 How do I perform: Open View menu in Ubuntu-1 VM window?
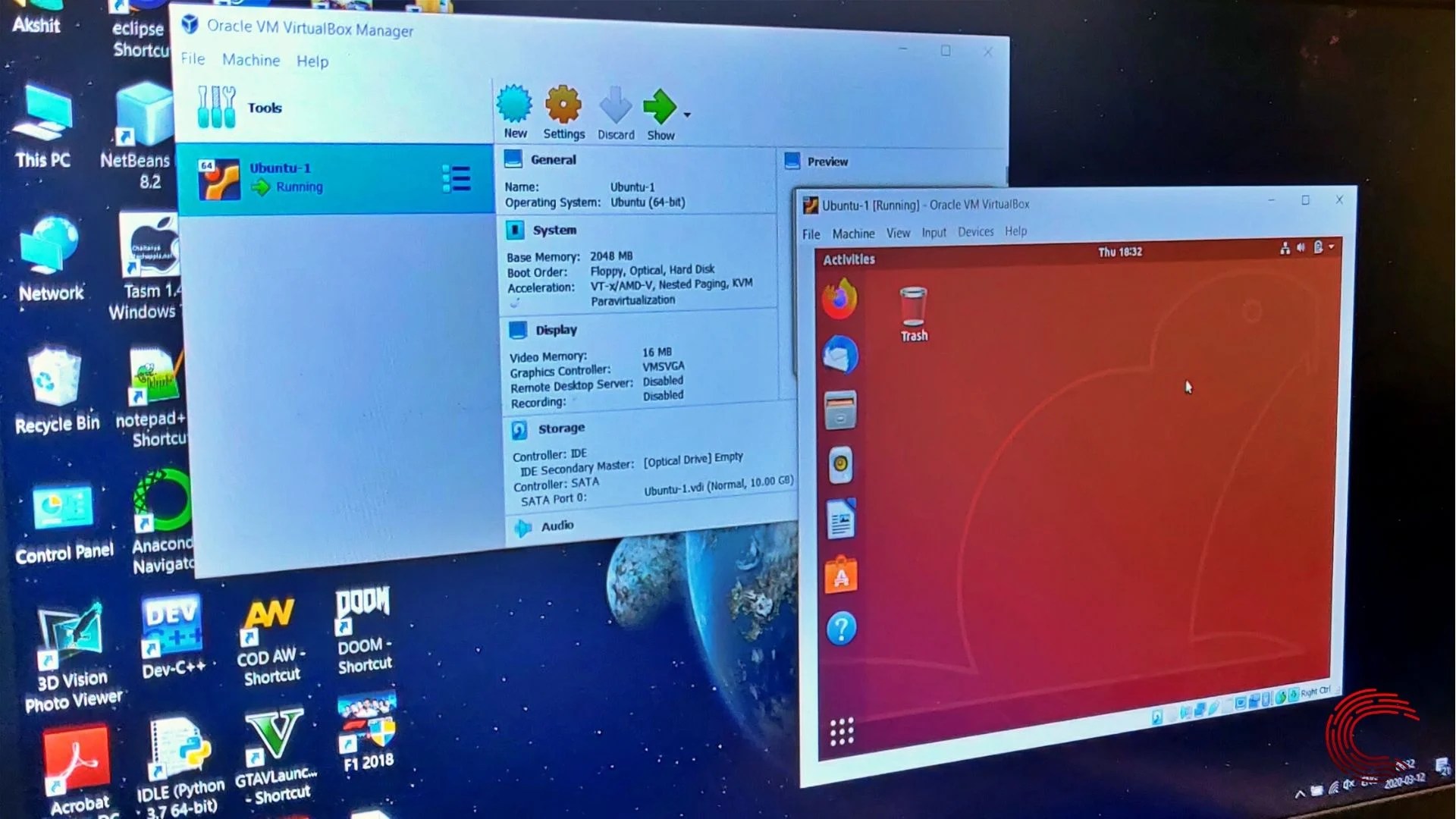click(x=898, y=233)
